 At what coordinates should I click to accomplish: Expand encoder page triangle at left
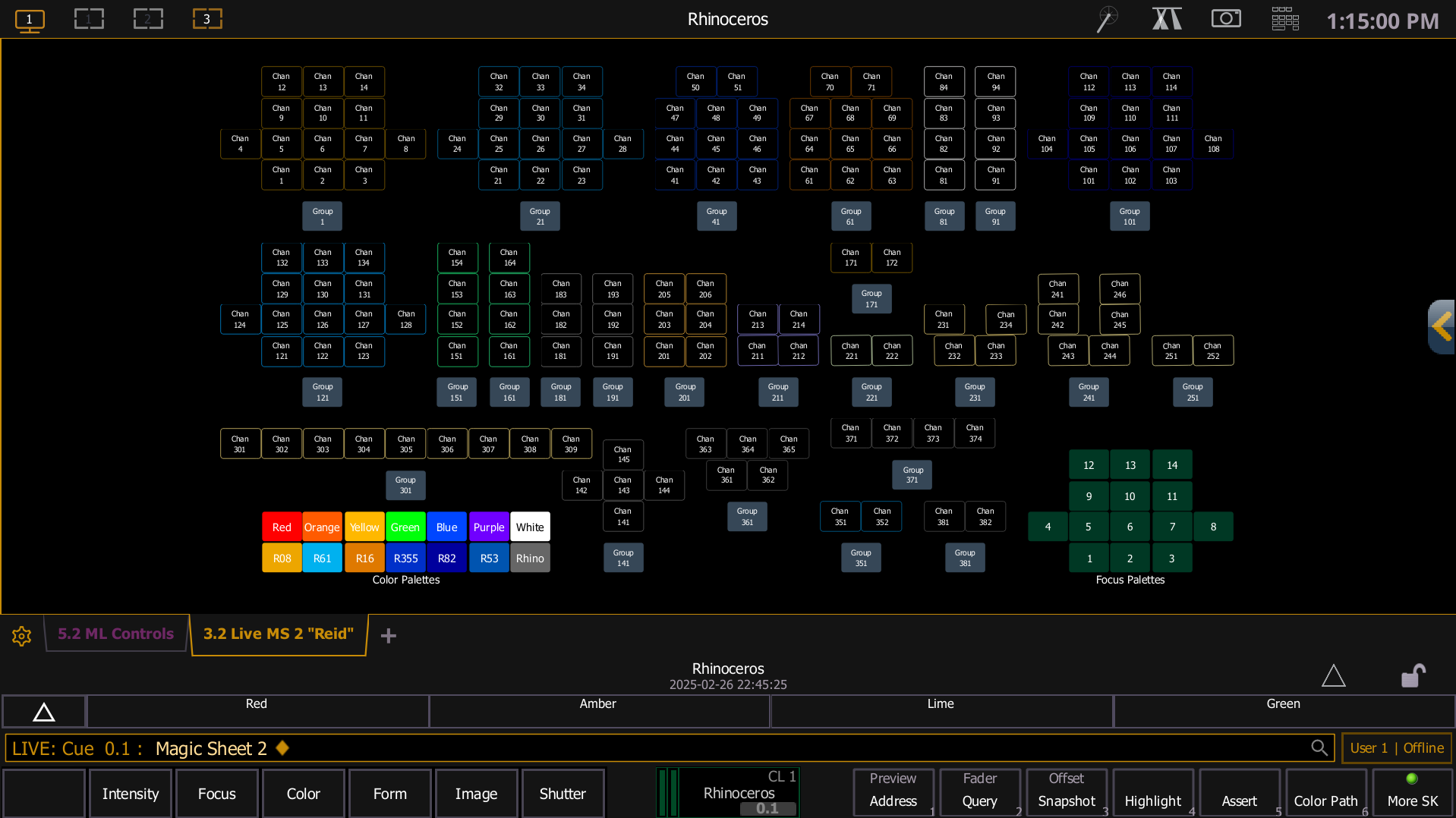pyautogui.click(x=44, y=712)
